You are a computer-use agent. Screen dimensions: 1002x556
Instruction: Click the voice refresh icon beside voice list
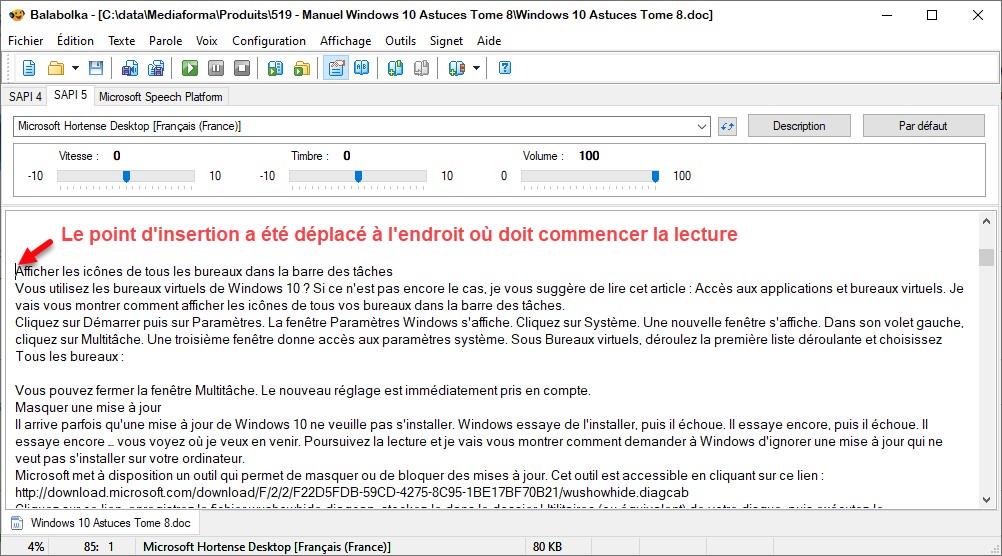click(727, 126)
